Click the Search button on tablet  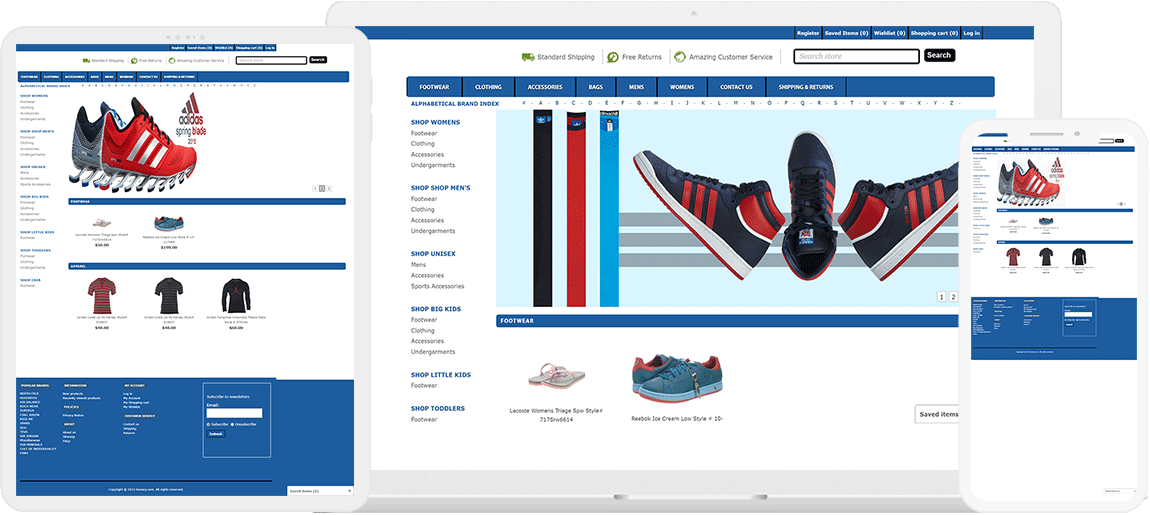pos(318,60)
